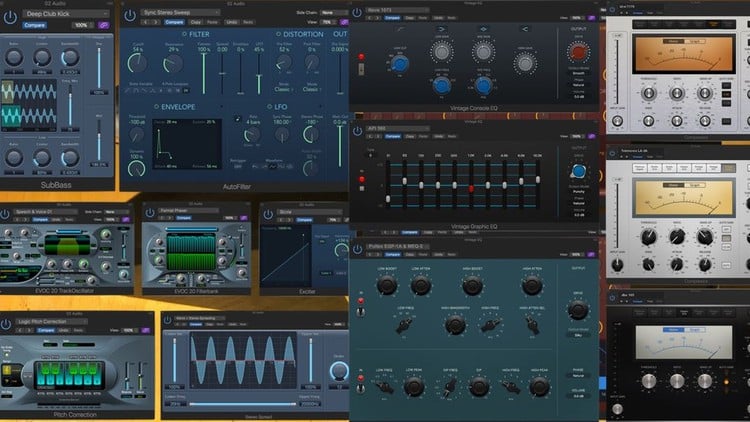The height and width of the screenshot is (422, 750).
Task: Toggle the Filter section enable button
Action: pos(183,34)
